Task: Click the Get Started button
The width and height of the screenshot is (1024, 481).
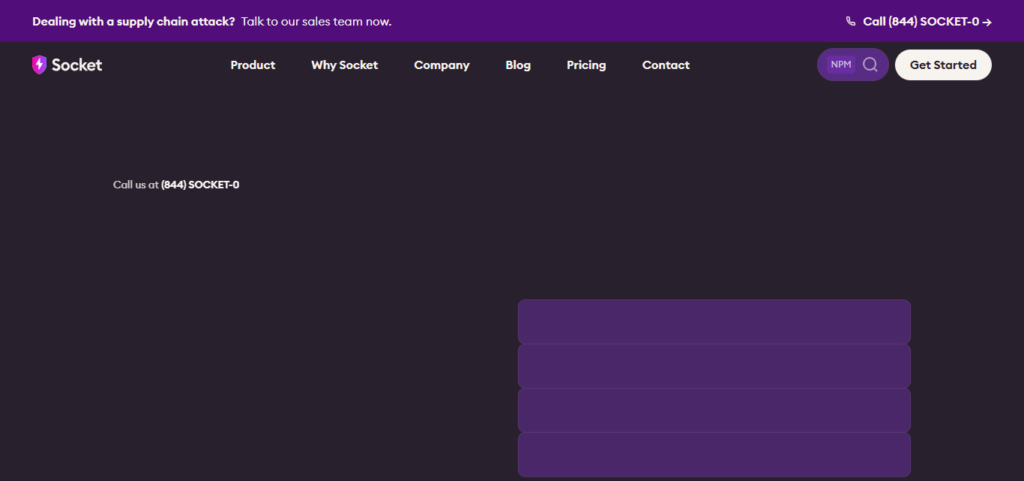Action: coord(943,65)
